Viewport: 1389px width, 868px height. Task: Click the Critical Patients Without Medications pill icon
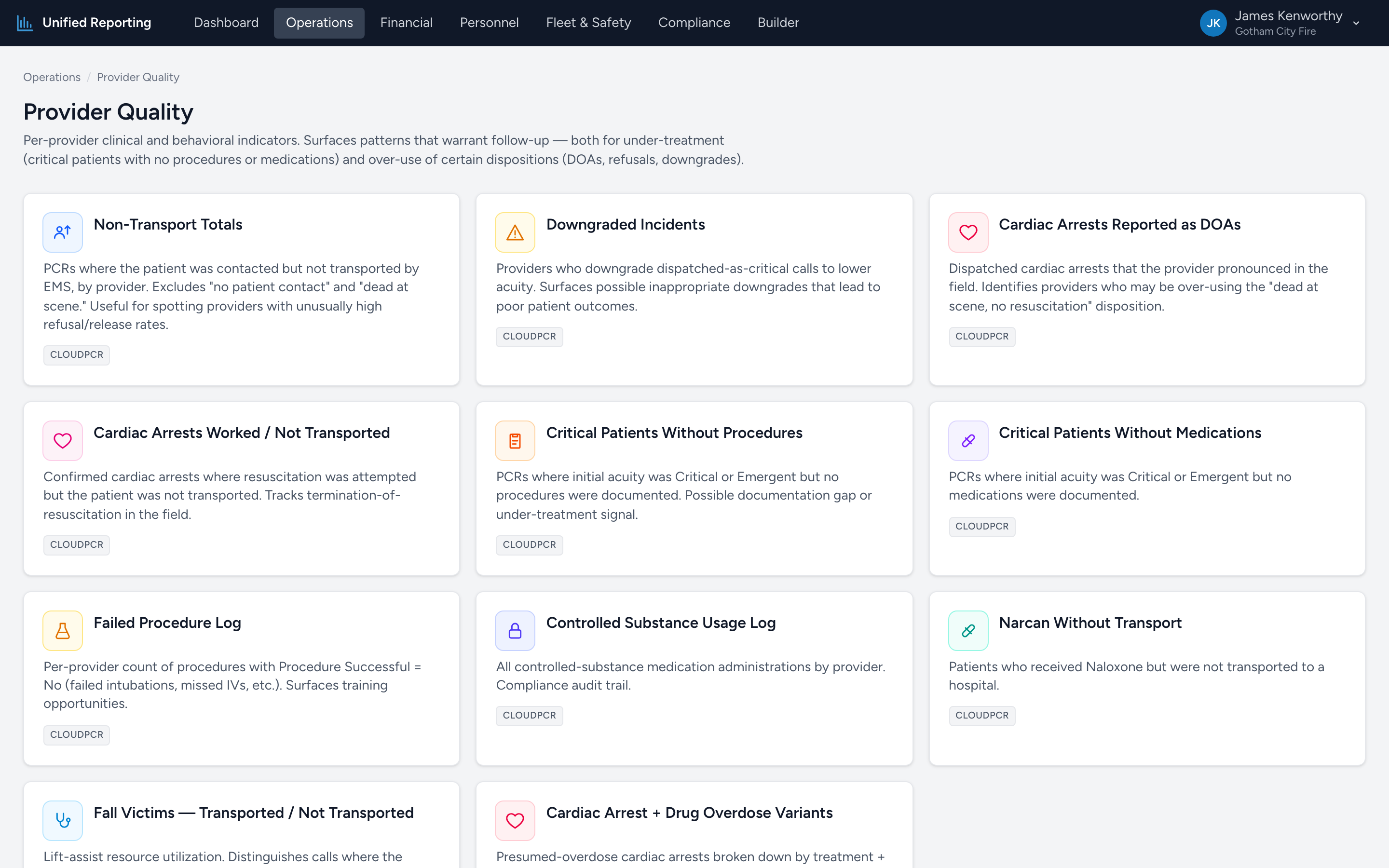(x=967, y=440)
